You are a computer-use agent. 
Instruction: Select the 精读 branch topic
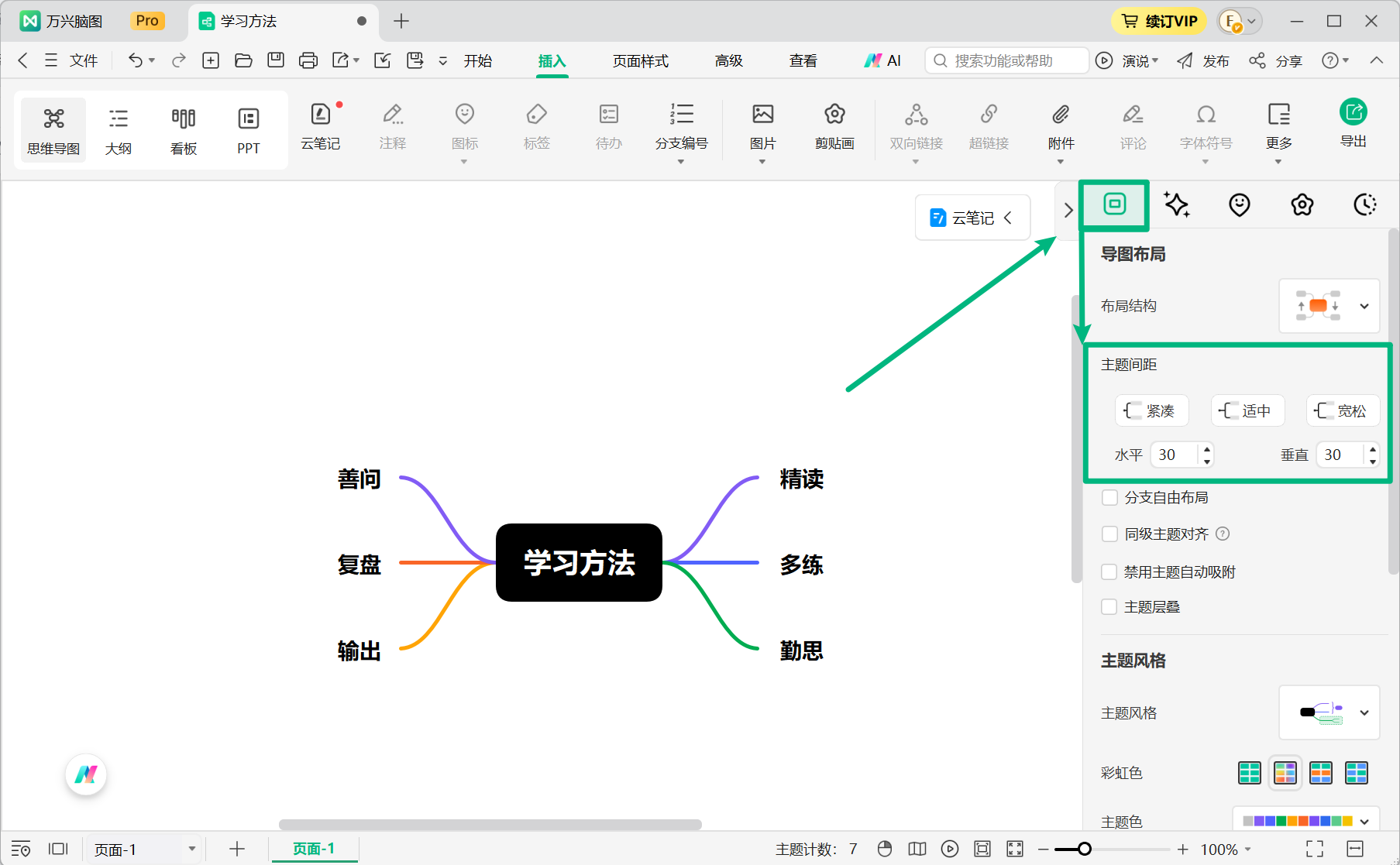(802, 479)
